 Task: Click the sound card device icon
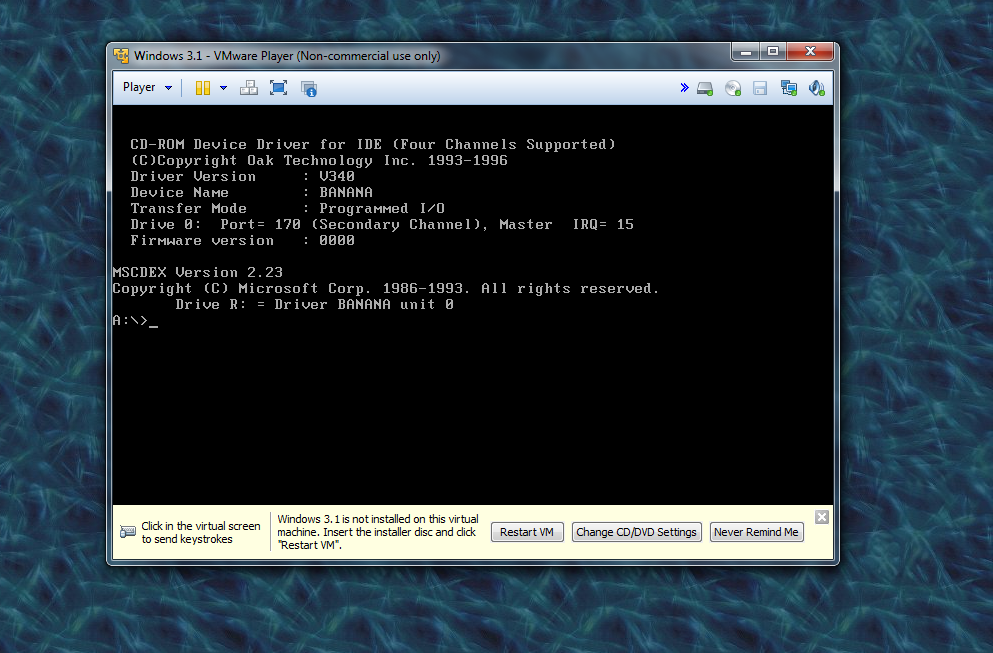[x=817, y=88]
